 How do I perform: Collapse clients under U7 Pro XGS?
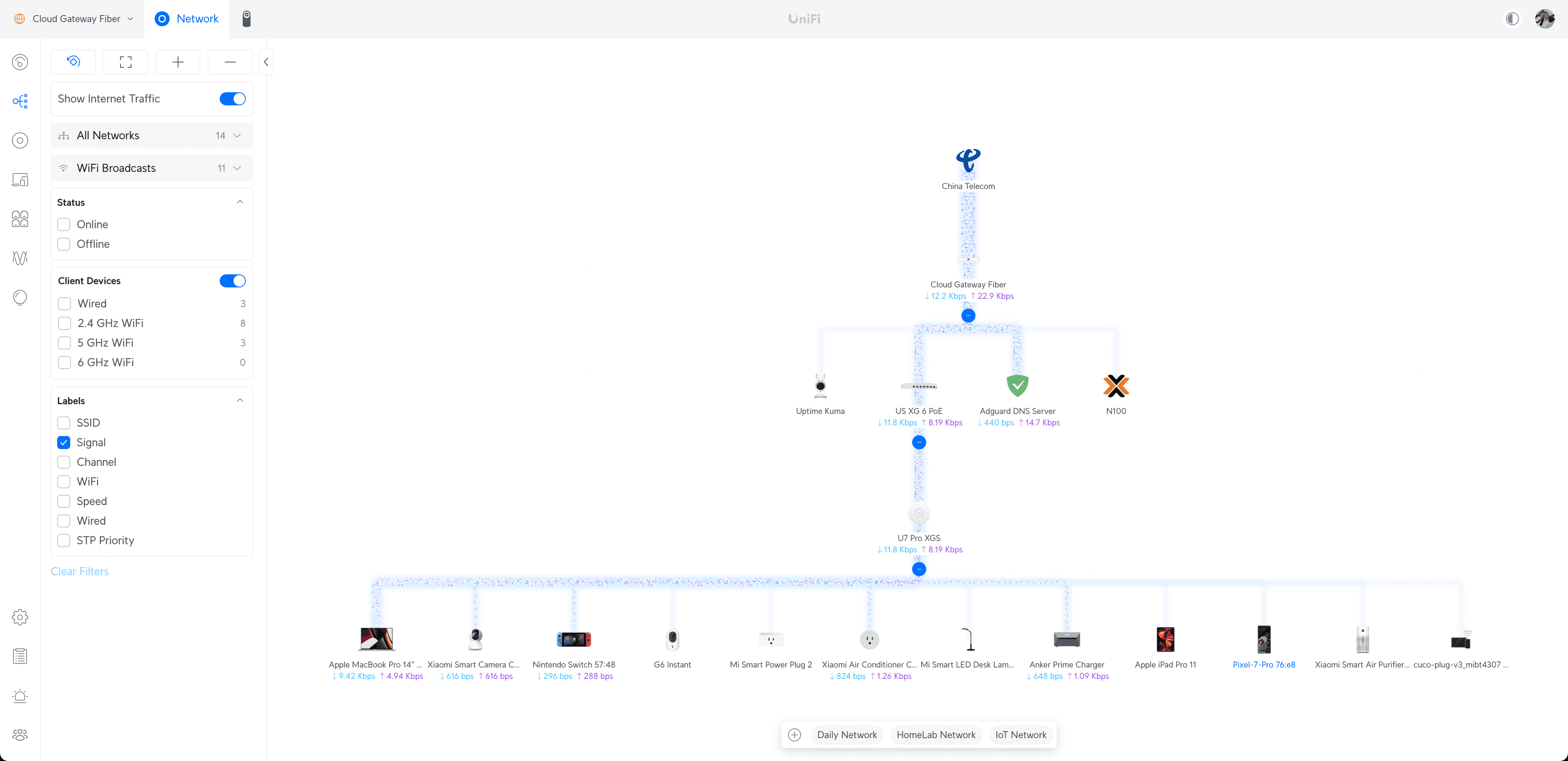point(919,569)
